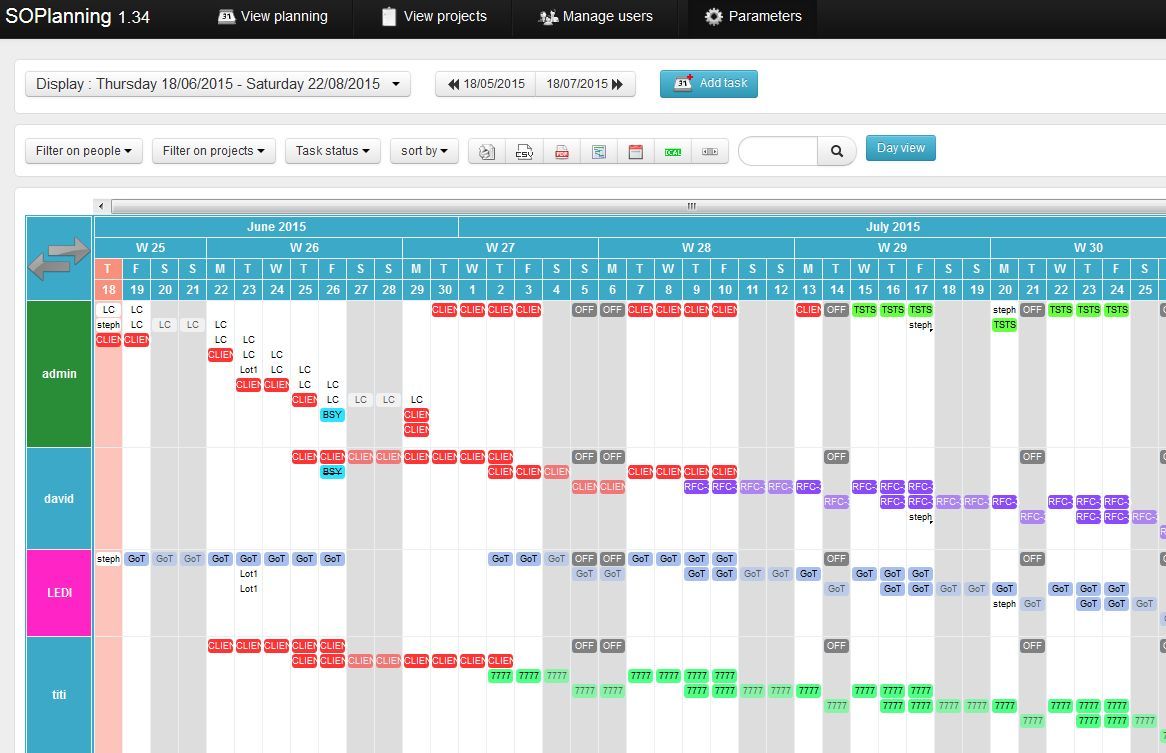Switch to the Manage users tab
Viewport: 1166px width, 753px height.
point(596,16)
